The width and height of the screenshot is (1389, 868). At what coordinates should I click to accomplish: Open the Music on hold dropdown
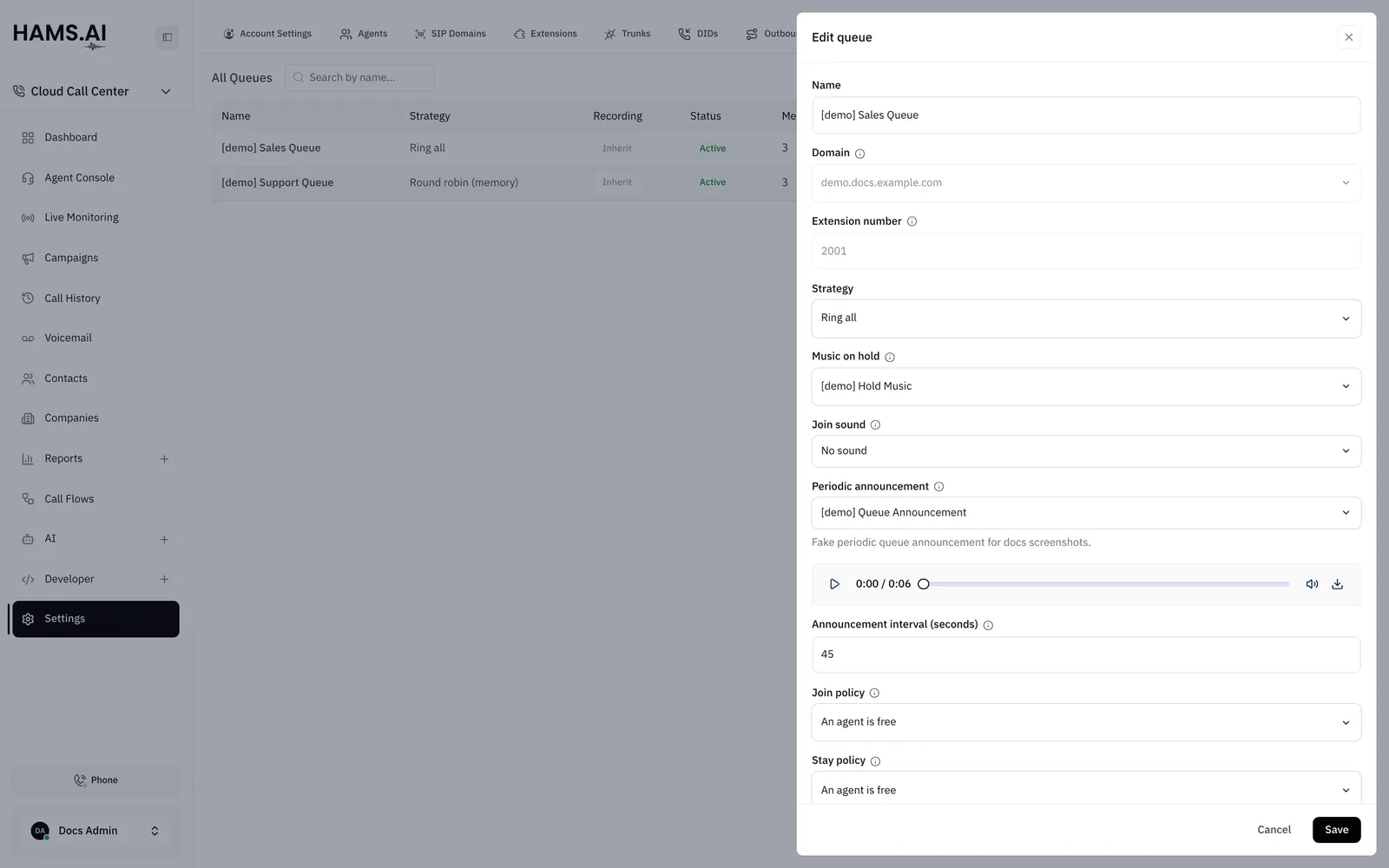coord(1086,386)
